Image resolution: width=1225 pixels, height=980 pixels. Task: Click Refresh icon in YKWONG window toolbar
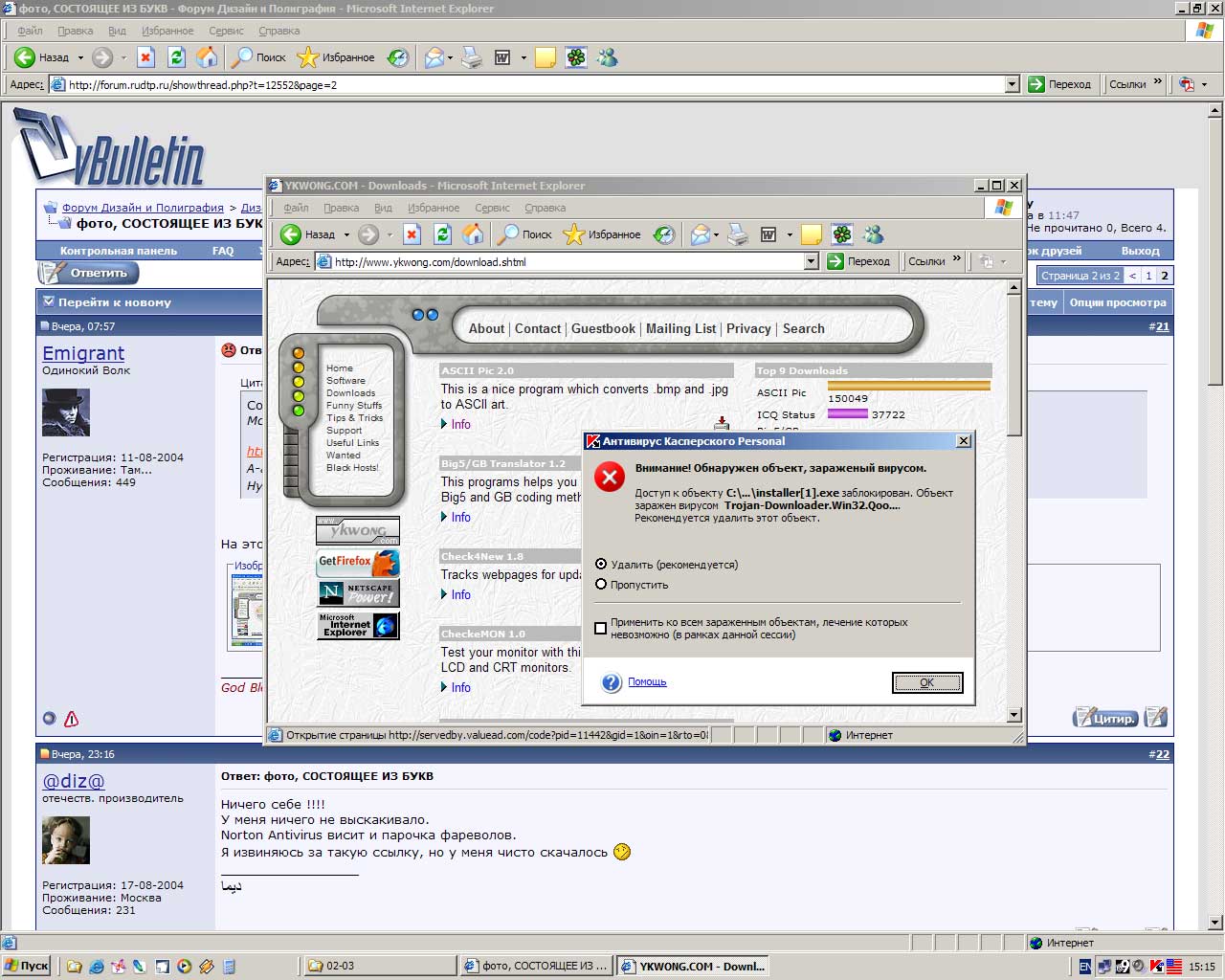(x=442, y=234)
